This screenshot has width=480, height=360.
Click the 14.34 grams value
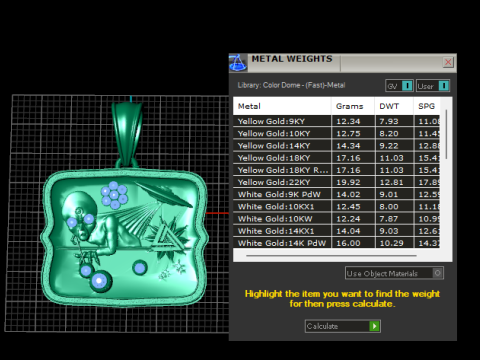348,146
